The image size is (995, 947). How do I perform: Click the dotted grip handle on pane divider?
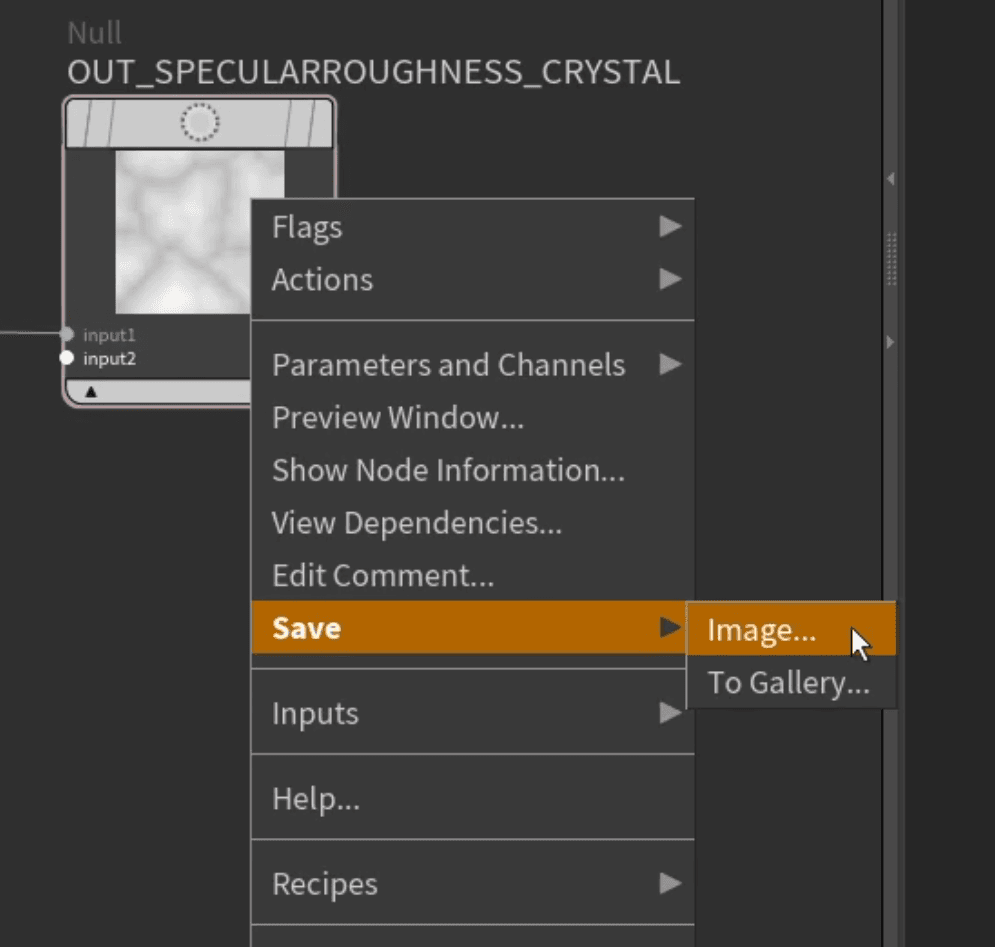[x=891, y=258]
